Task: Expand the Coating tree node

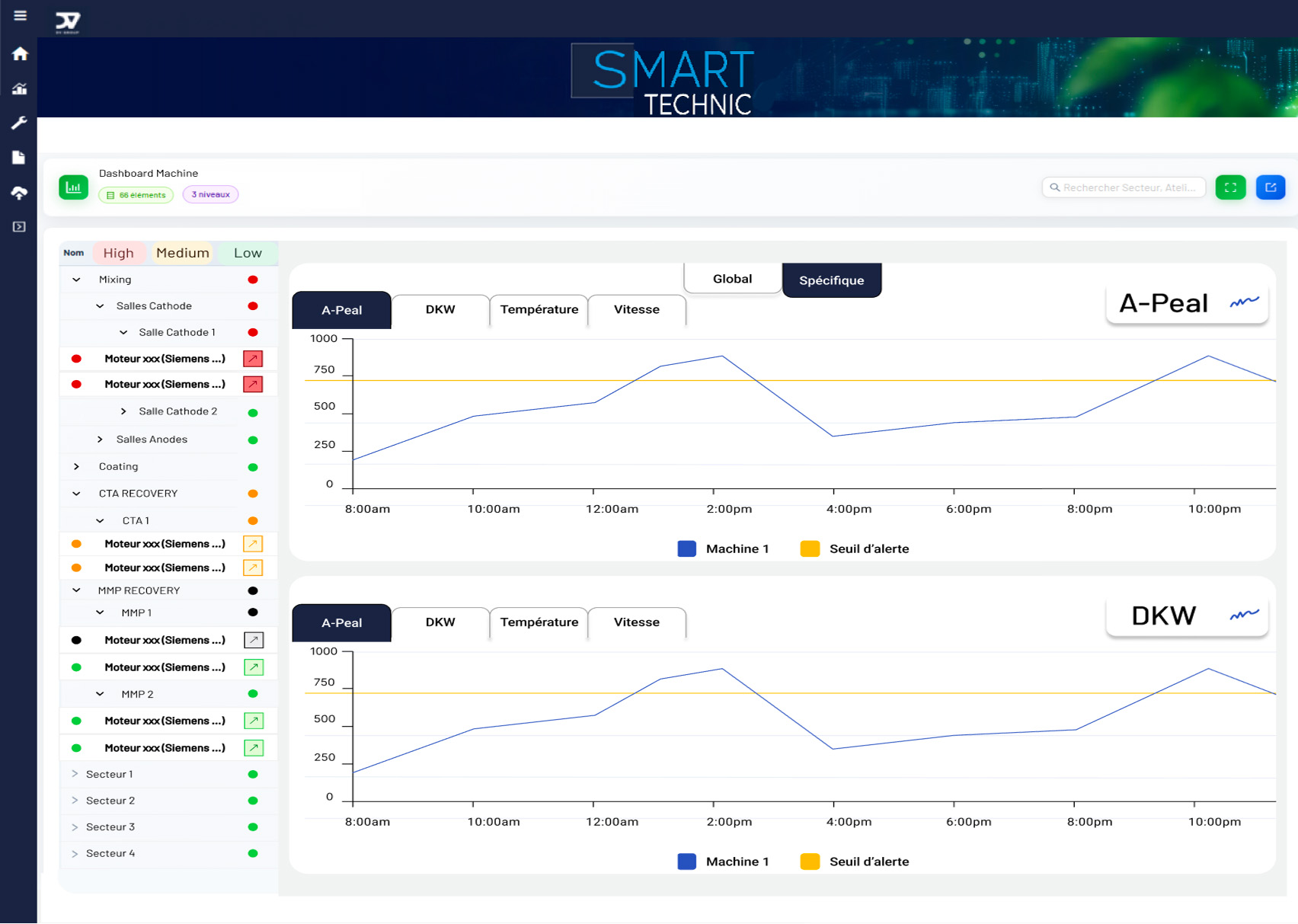Action: [76, 466]
